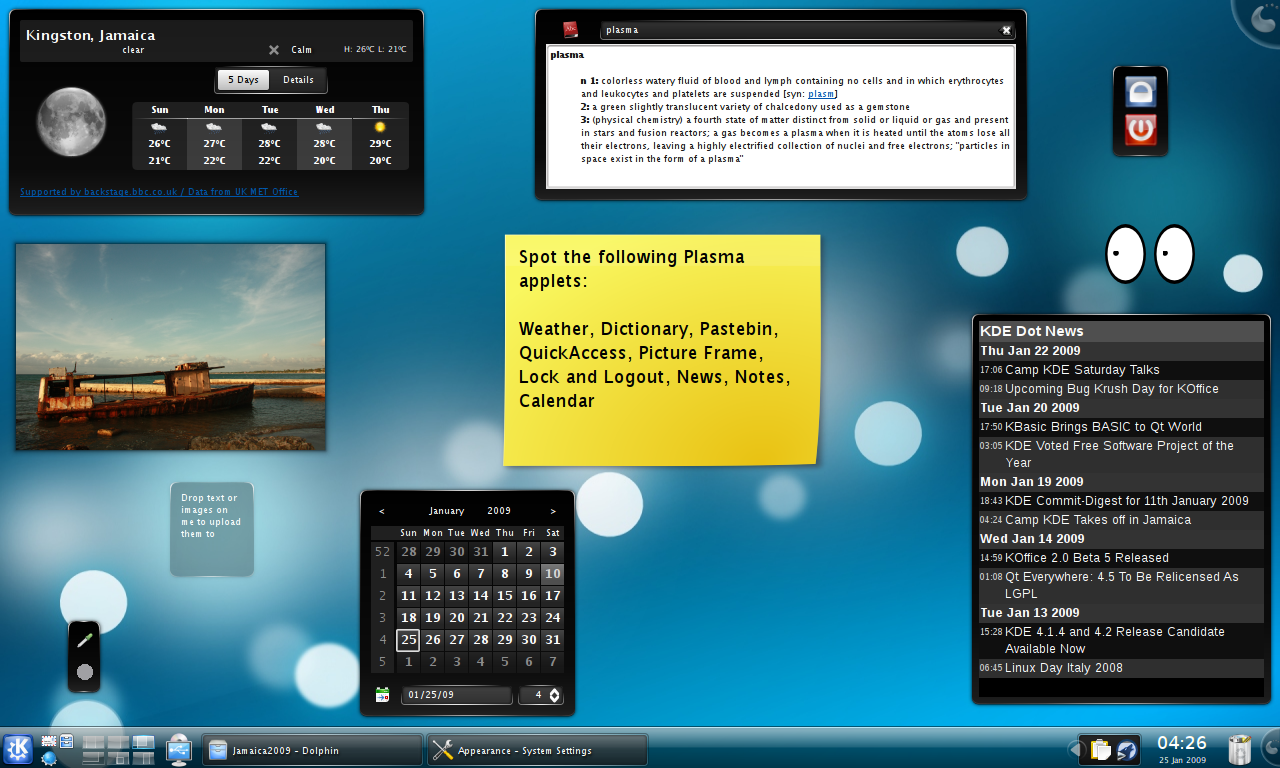Open "KOffice 2.0 Beta 5 Released" news item
1280x768 pixels.
1086,558
